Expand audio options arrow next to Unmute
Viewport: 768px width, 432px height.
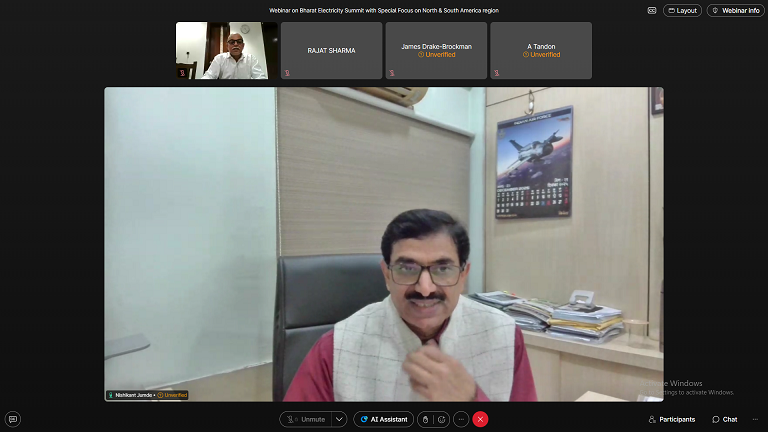coord(340,419)
